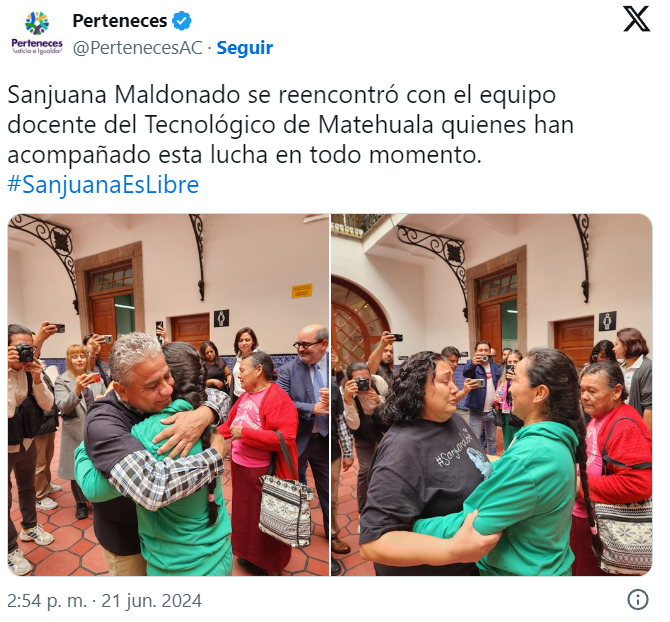Click the patterned handbag in left photo

pyautogui.click(x=285, y=508)
